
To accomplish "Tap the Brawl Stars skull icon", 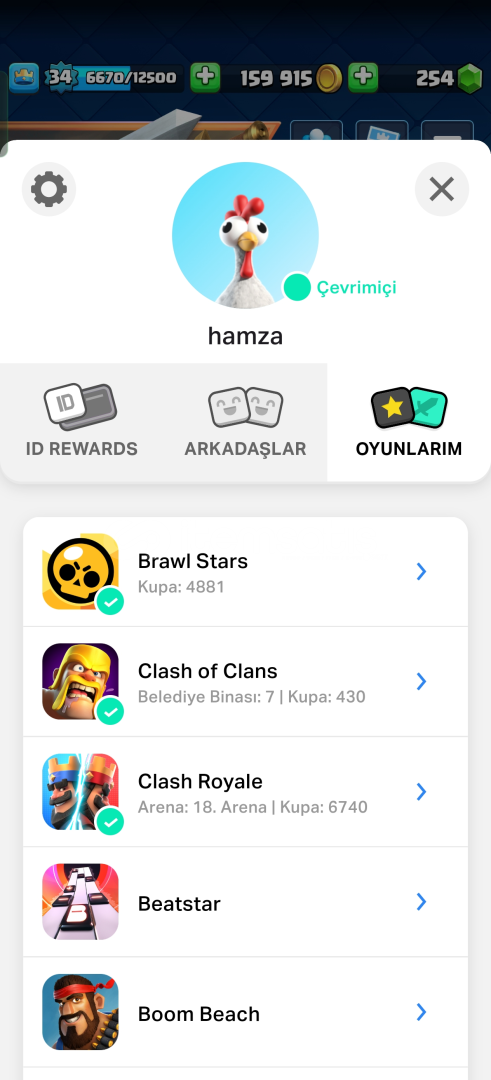I will pyautogui.click(x=81, y=571).
